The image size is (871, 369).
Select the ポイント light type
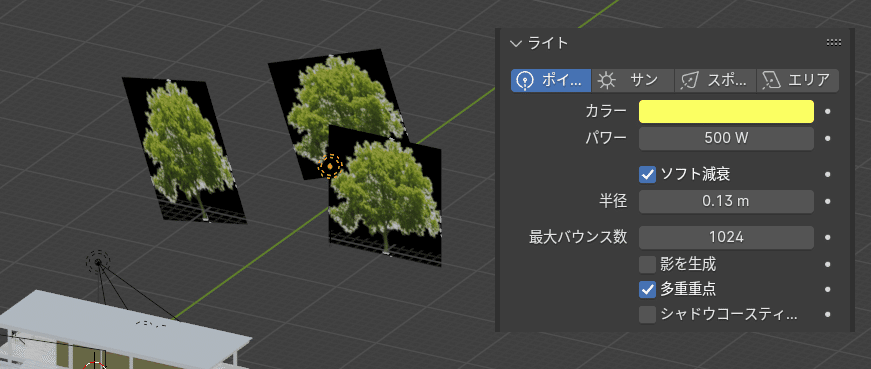click(x=550, y=81)
